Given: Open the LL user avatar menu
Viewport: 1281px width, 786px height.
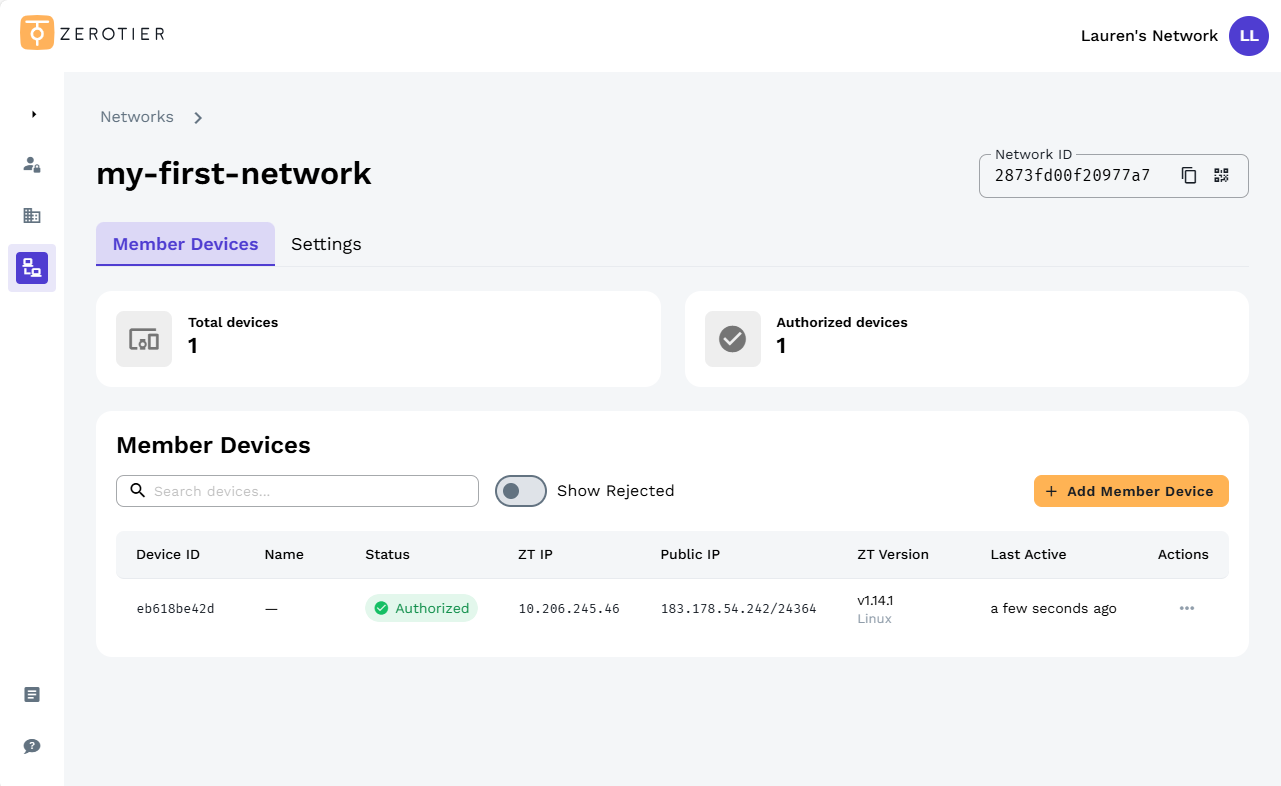Looking at the screenshot, I should (x=1248, y=36).
